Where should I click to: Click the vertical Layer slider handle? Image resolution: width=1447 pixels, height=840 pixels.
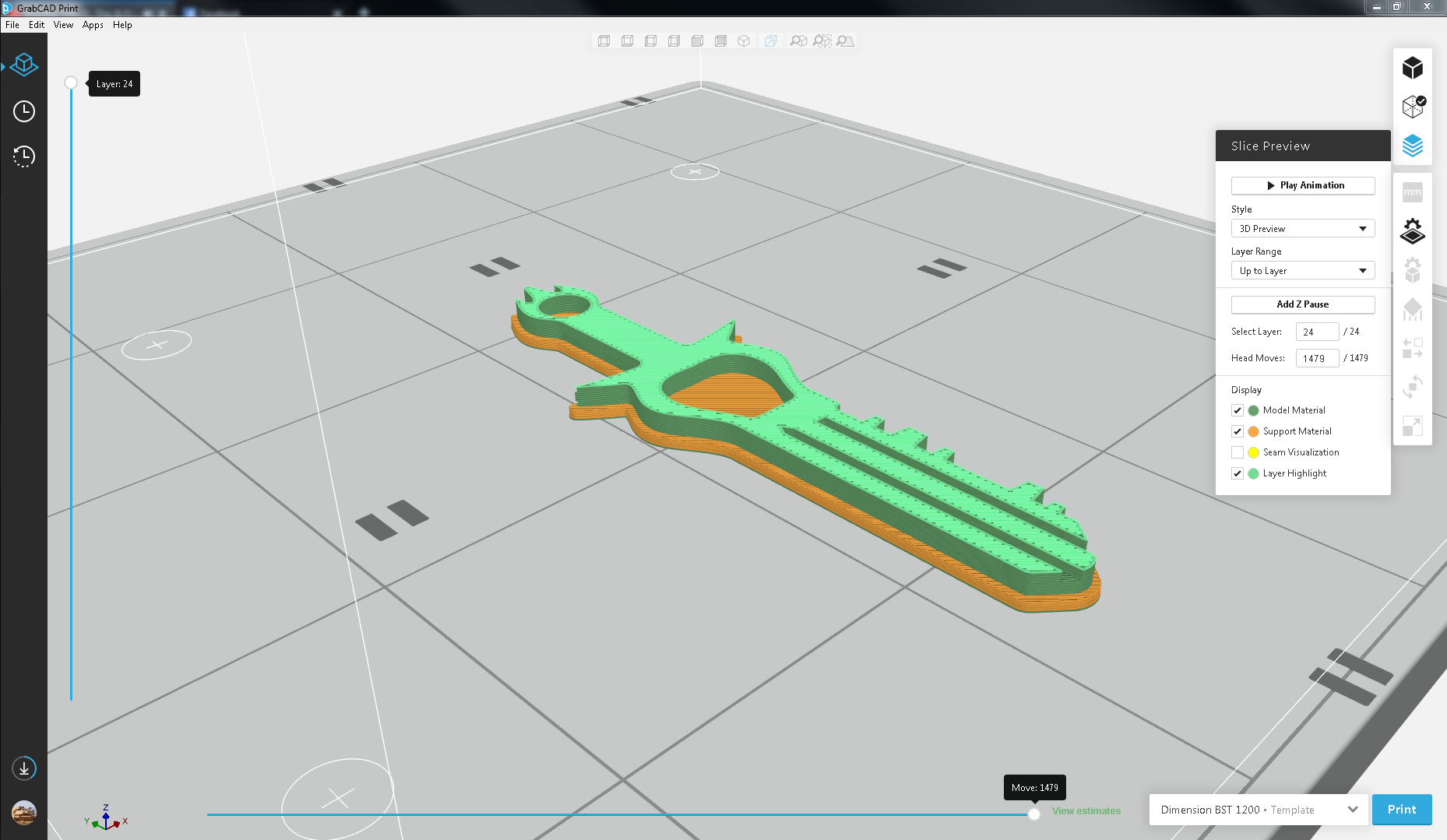click(71, 83)
